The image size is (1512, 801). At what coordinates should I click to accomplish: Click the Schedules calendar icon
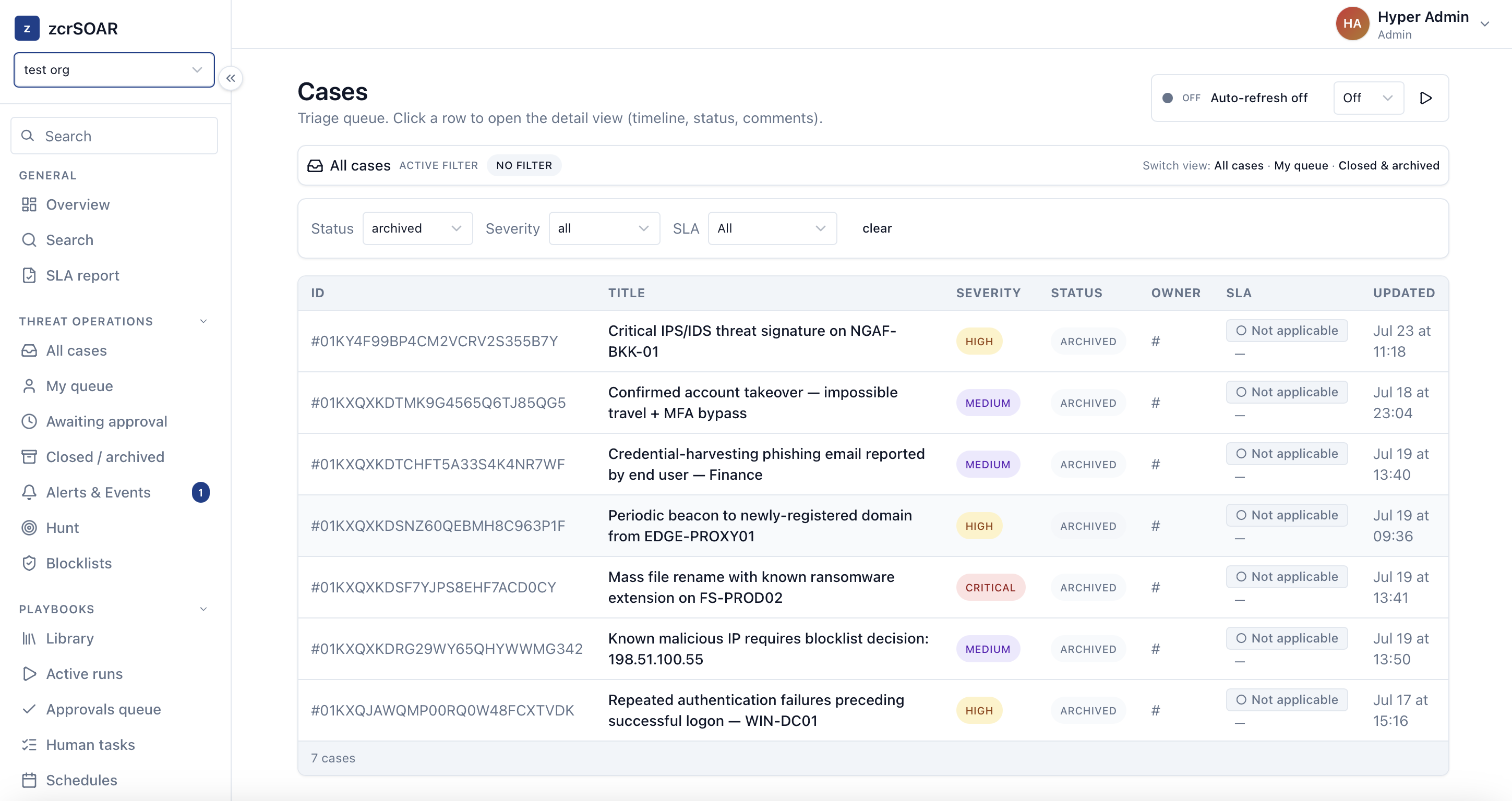[x=29, y=780]
